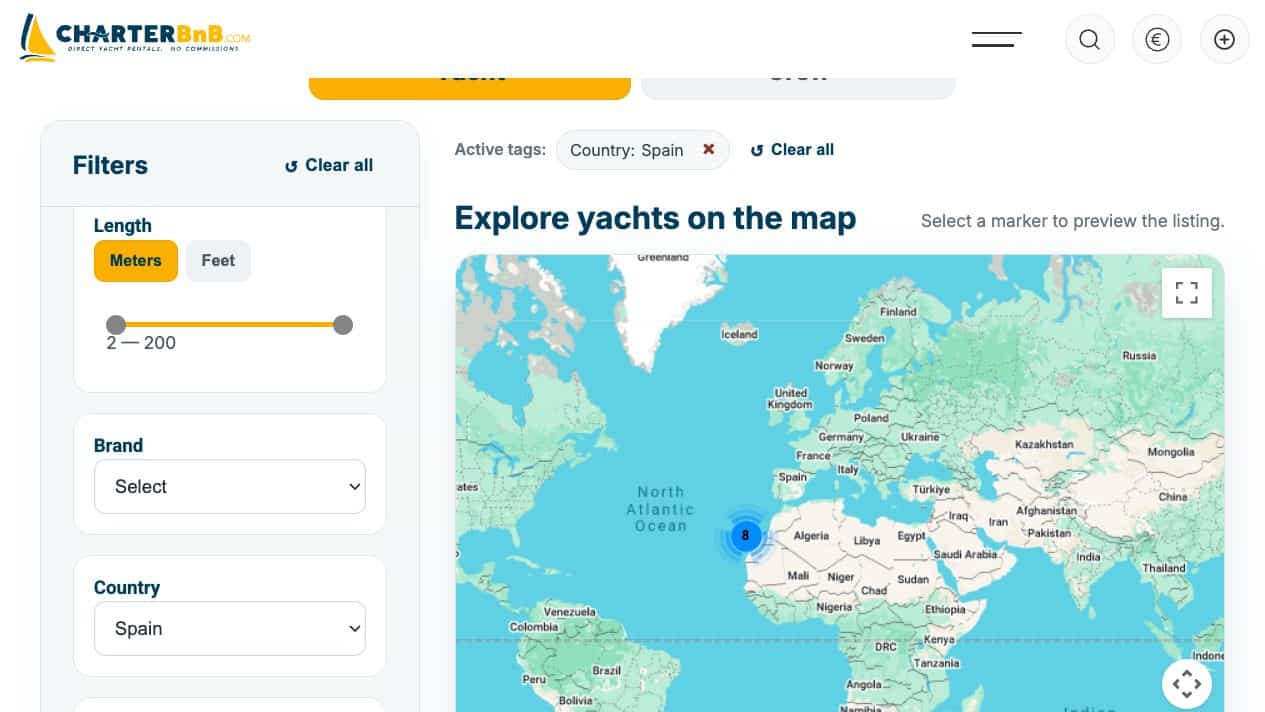Select Meters length unit

(136, 261)
